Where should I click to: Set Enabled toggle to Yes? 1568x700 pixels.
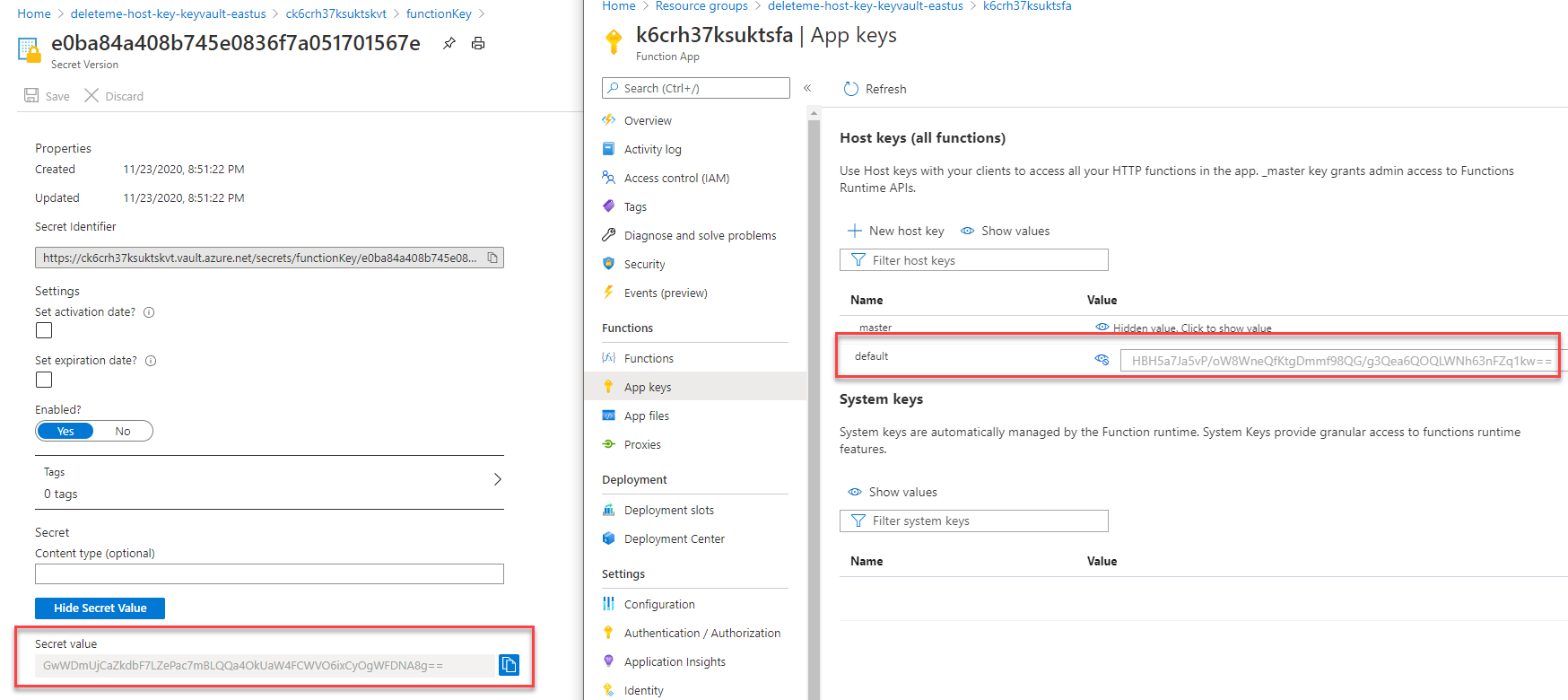pyautogui.click(x=65, y=431)
